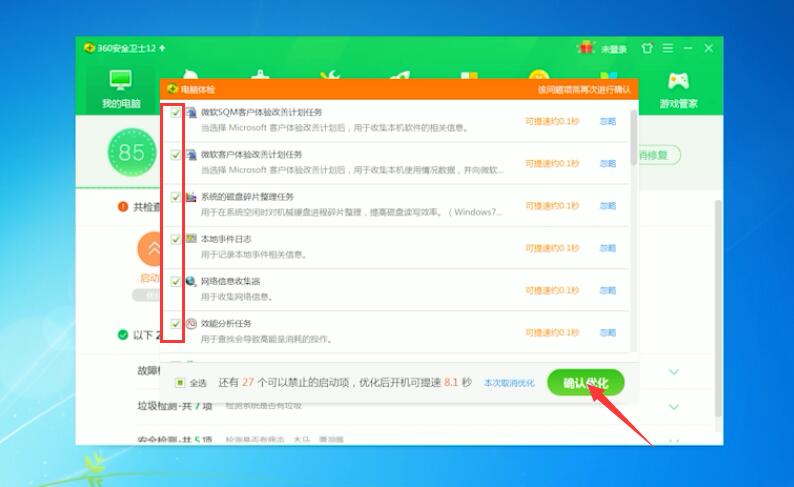Open the main menu hamburger icon
794x487 pixels.
668,48
